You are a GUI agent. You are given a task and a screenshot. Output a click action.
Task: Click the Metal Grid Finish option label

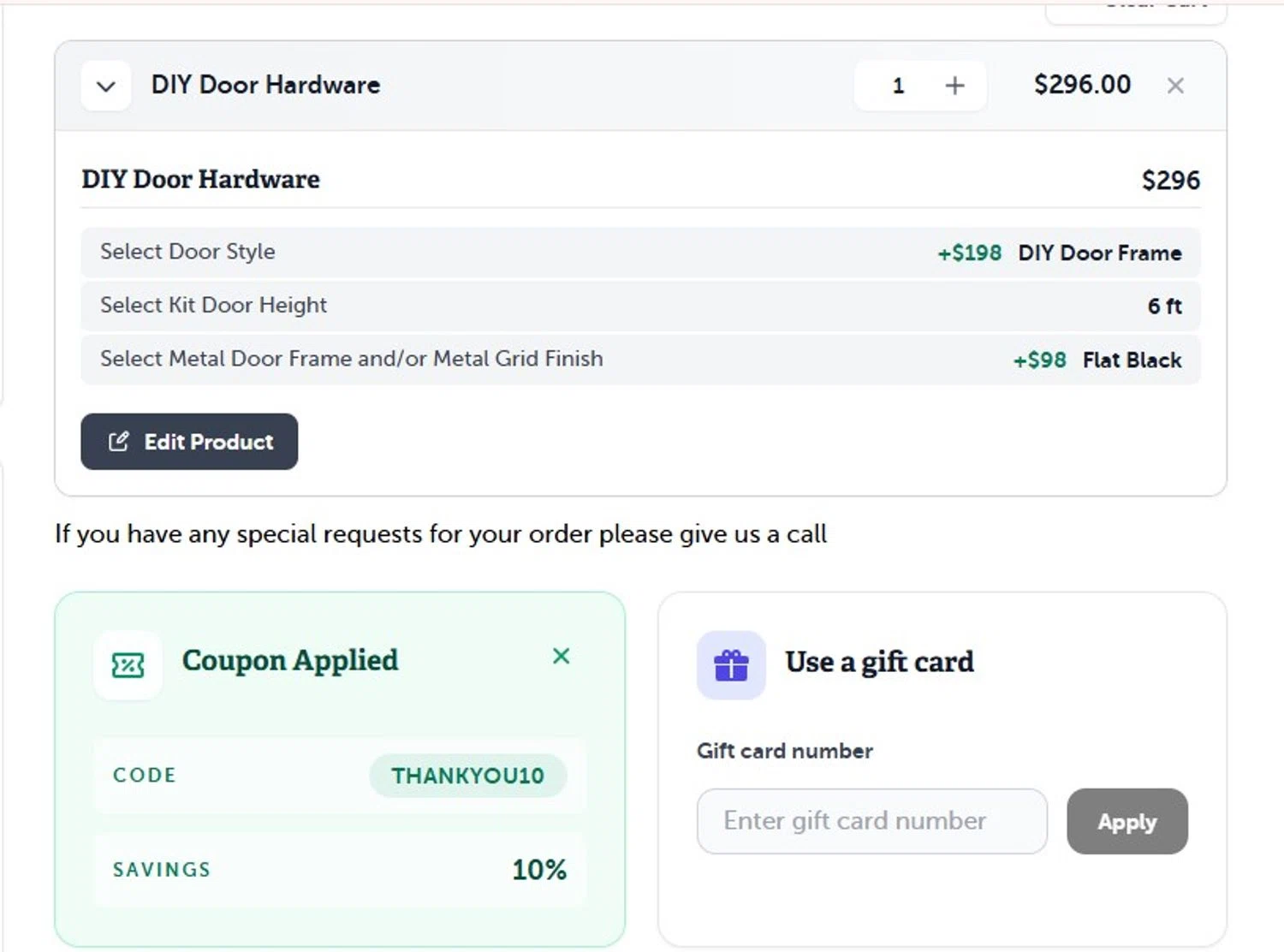pyautogui.click(x=352, y=359)
